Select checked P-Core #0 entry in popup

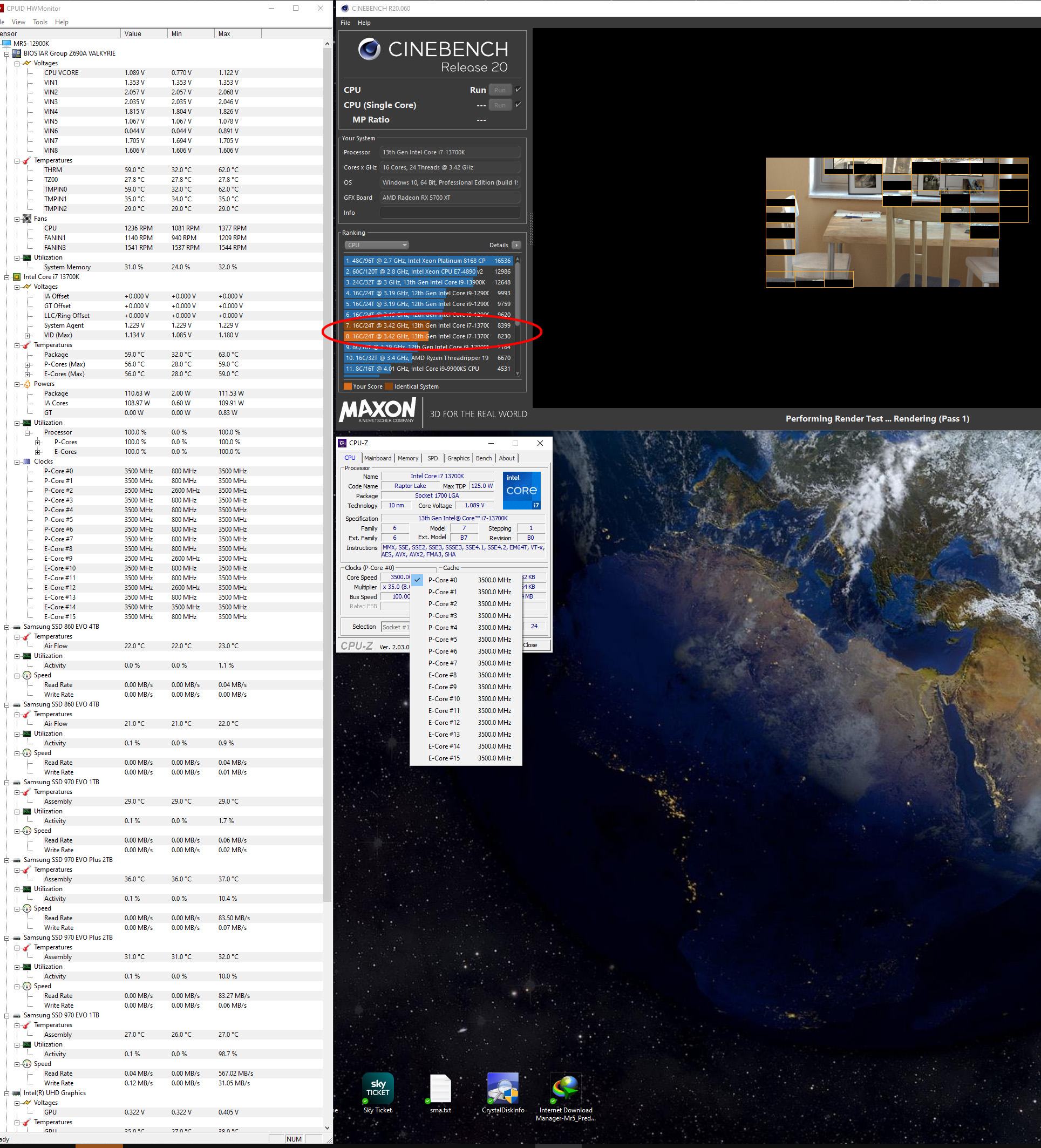466,580
